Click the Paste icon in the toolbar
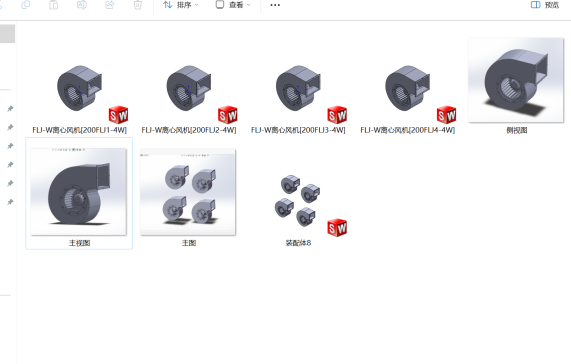Viewport: 571px width, 364px height. pos(54,5)
